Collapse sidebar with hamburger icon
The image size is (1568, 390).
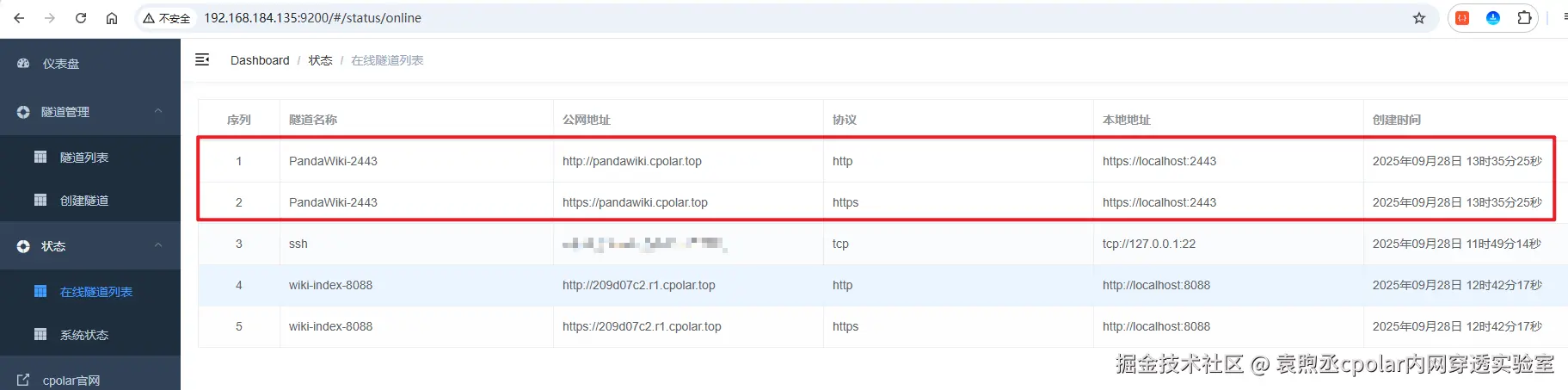tap(202, 59)
